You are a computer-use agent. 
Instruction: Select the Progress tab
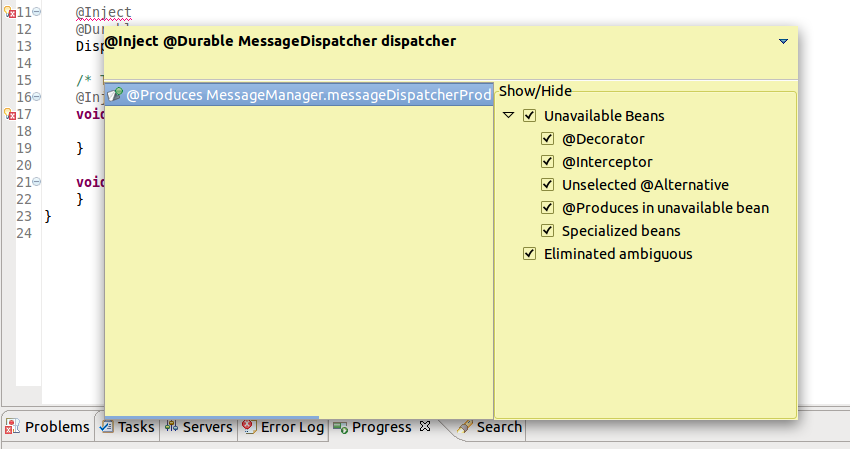[x=382, y=427]
